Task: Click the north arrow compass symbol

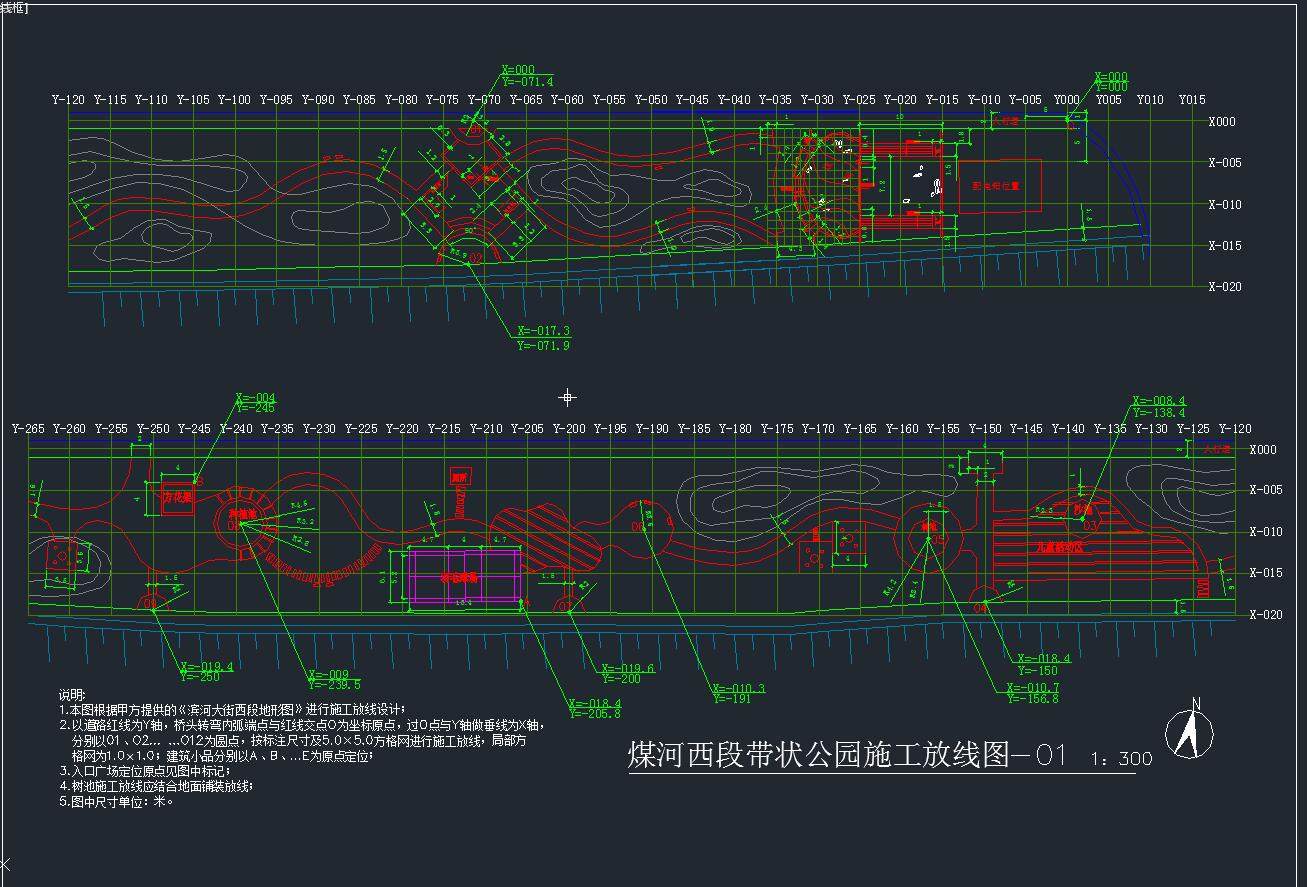Action: tap(1188, 732)
